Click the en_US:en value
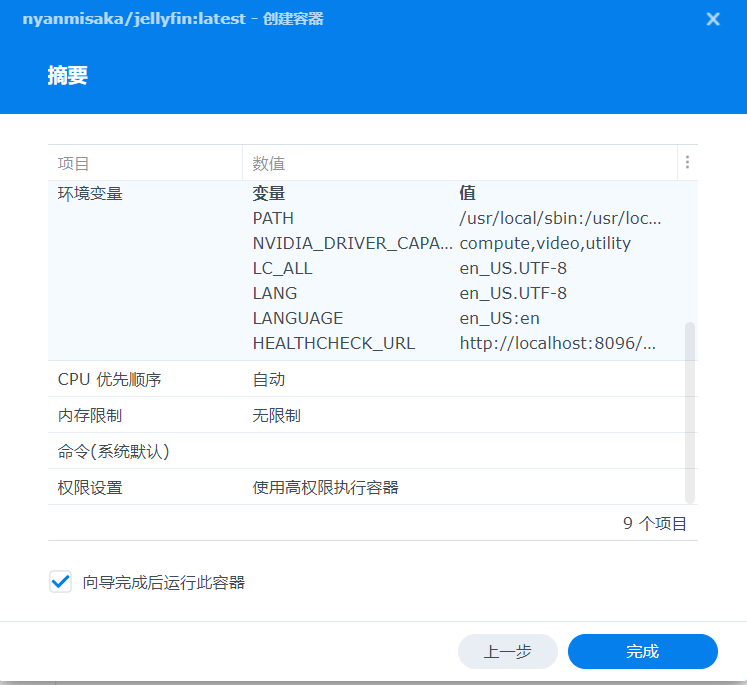This screenshot has height=685, width=747. (499, 318)
